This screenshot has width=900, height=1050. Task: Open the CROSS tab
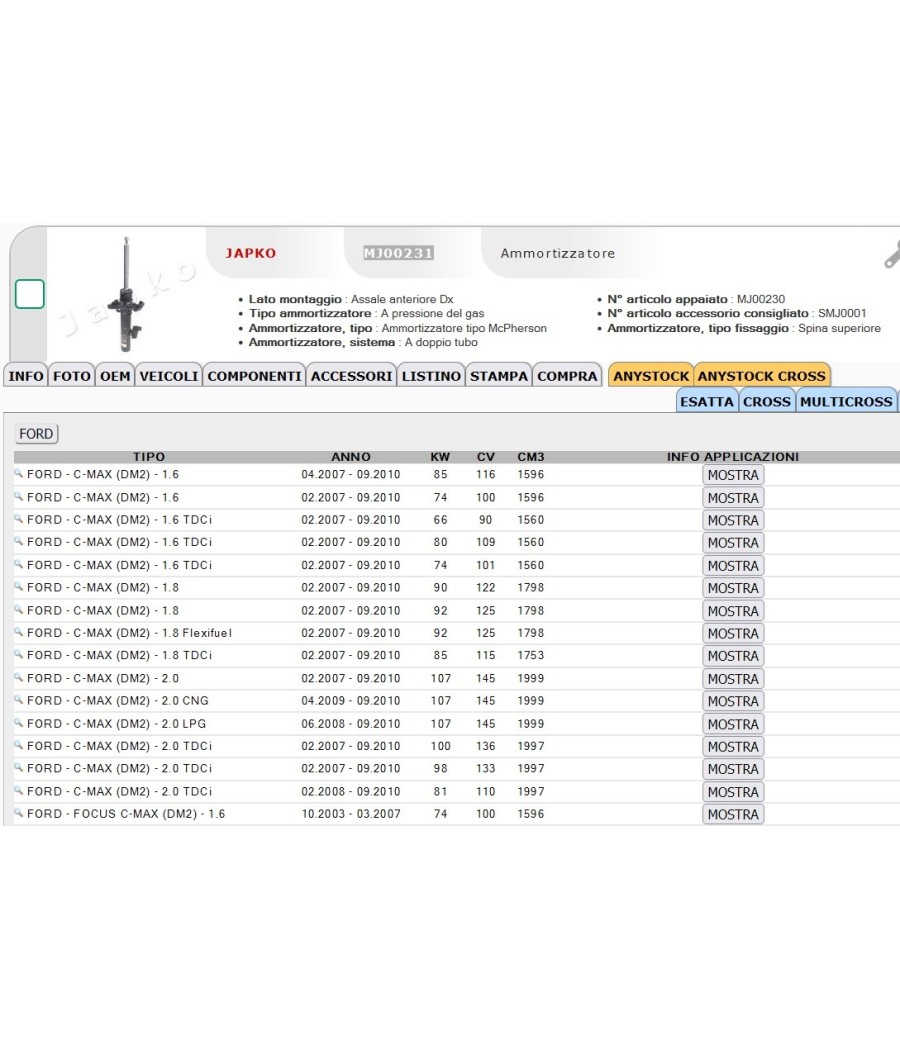point(767,401)
